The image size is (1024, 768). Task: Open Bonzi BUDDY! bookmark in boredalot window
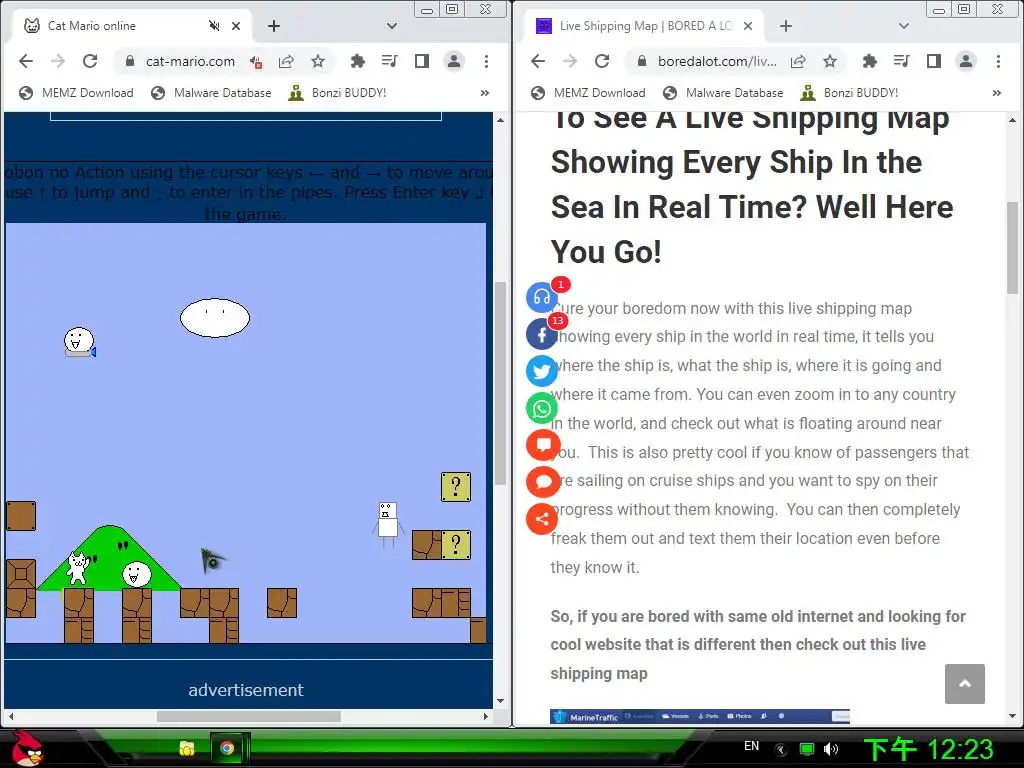[x=850, y=93]
